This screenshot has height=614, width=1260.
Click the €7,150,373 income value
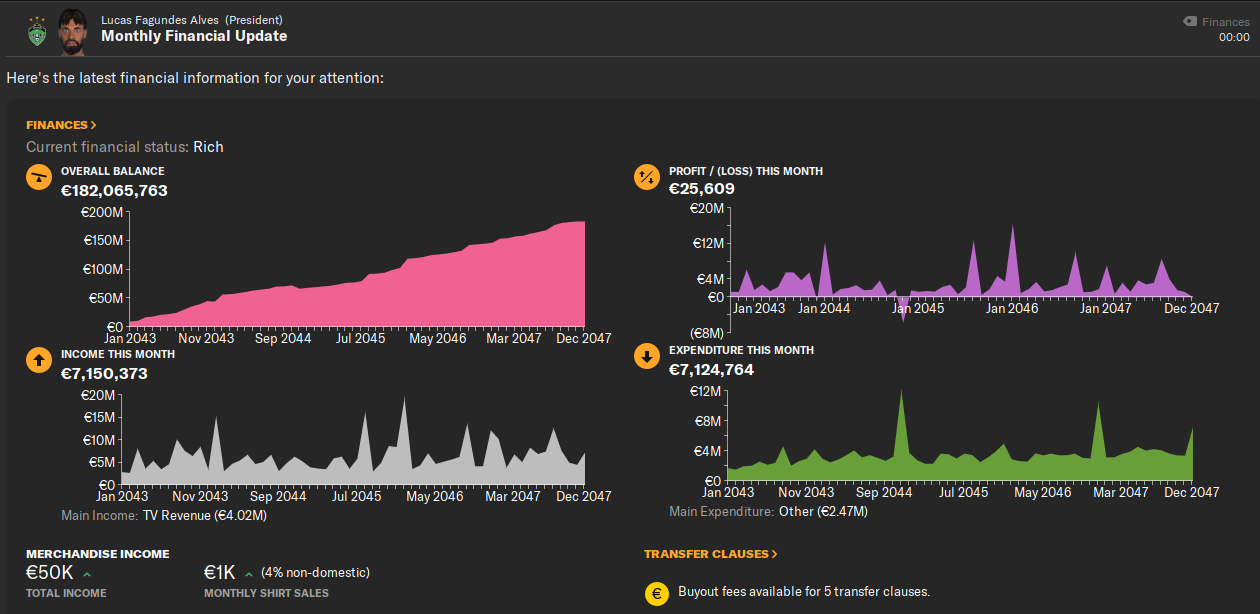tap(104, 373)
